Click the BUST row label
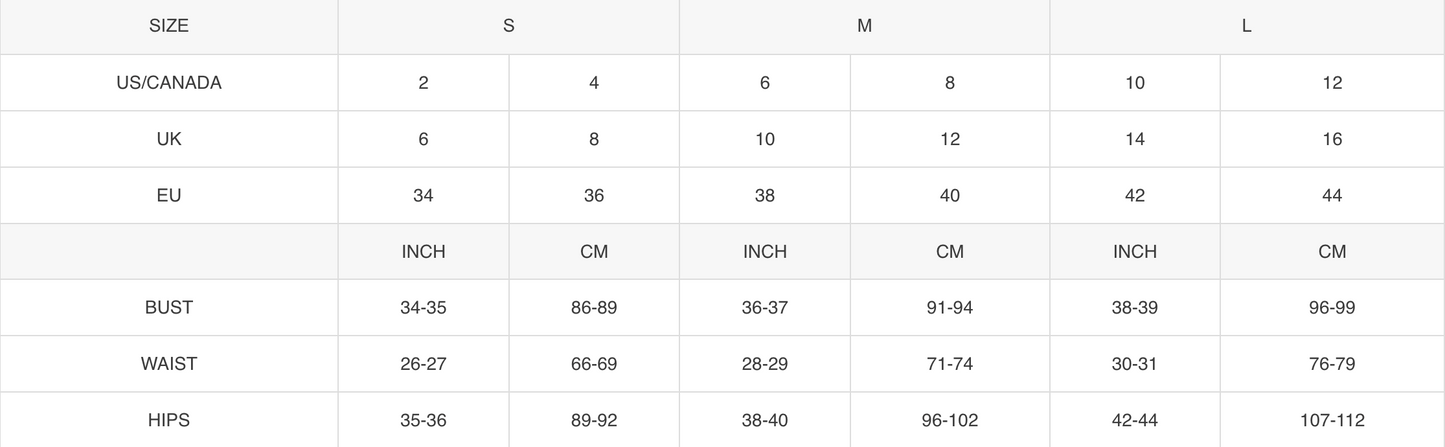Viewport: 1445px width, 447px height. 169,308
